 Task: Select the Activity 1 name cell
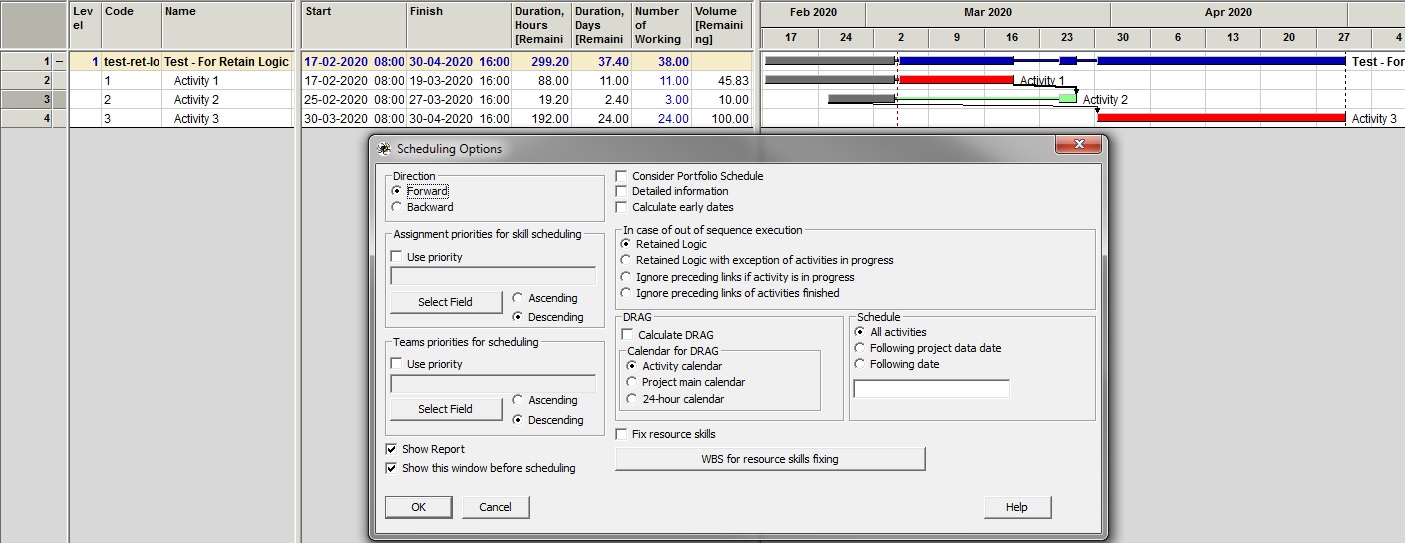pos(229,81)
